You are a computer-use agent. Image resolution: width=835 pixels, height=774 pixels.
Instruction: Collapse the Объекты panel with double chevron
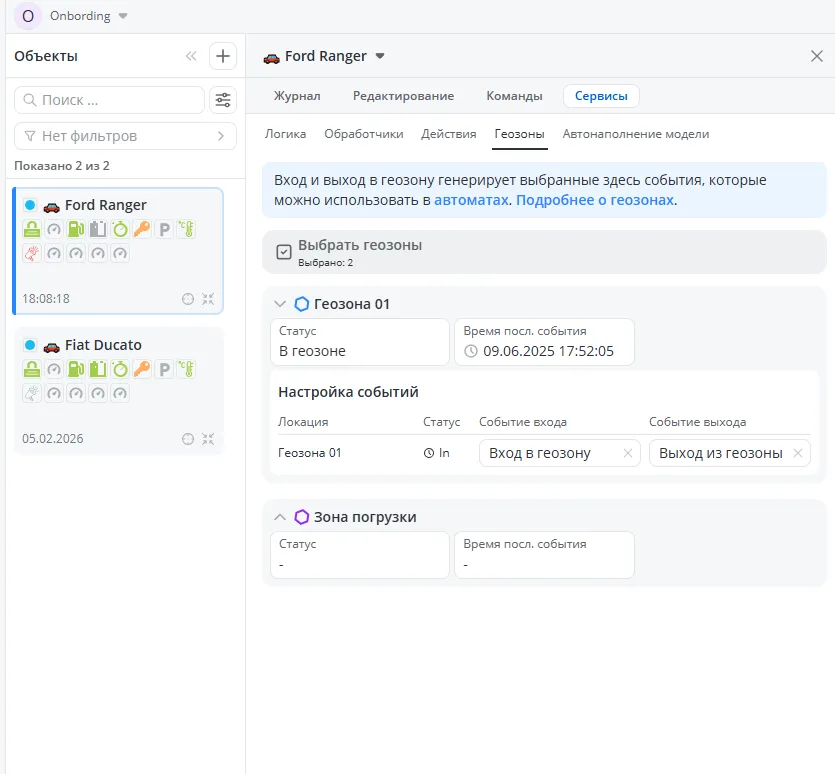point(191,57)
